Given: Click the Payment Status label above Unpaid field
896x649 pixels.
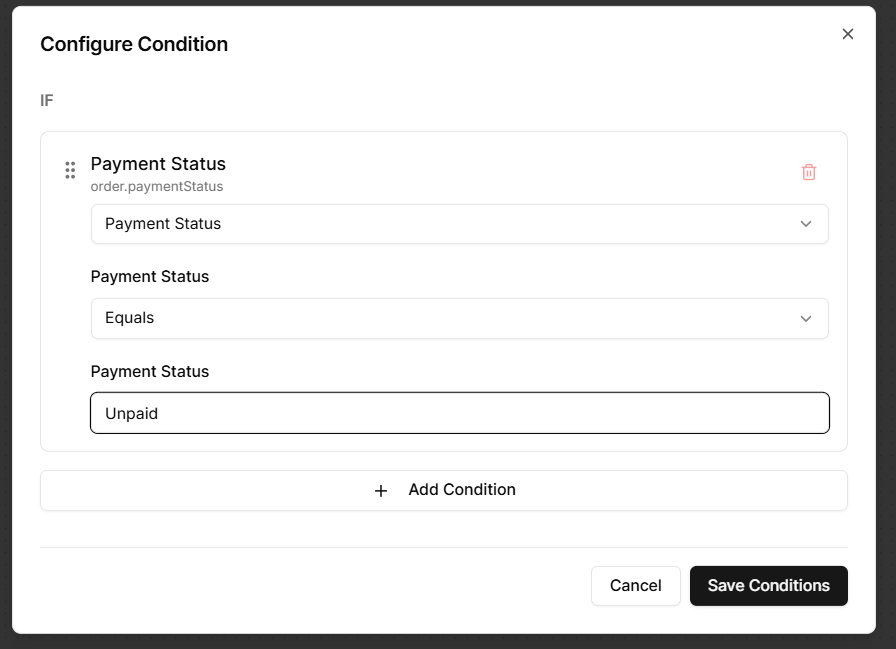Looking at the screenshot, I should [150, 371].
